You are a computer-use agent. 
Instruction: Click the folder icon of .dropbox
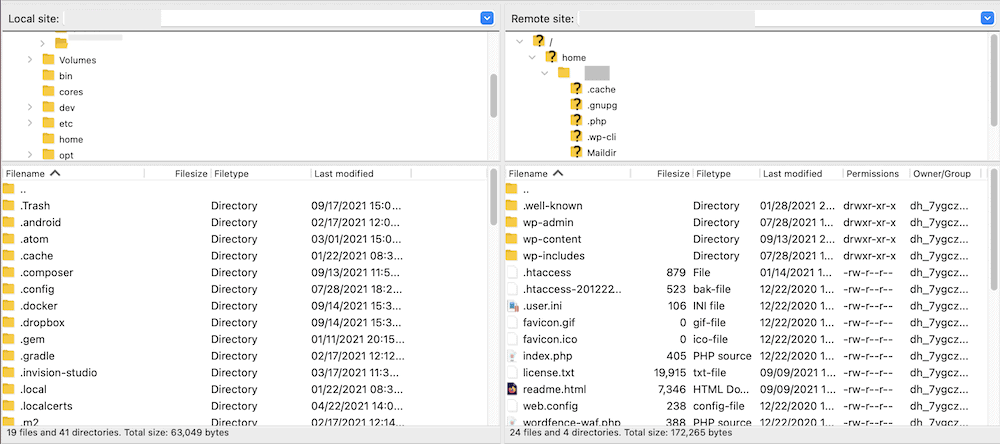click(x=8, y=322)
